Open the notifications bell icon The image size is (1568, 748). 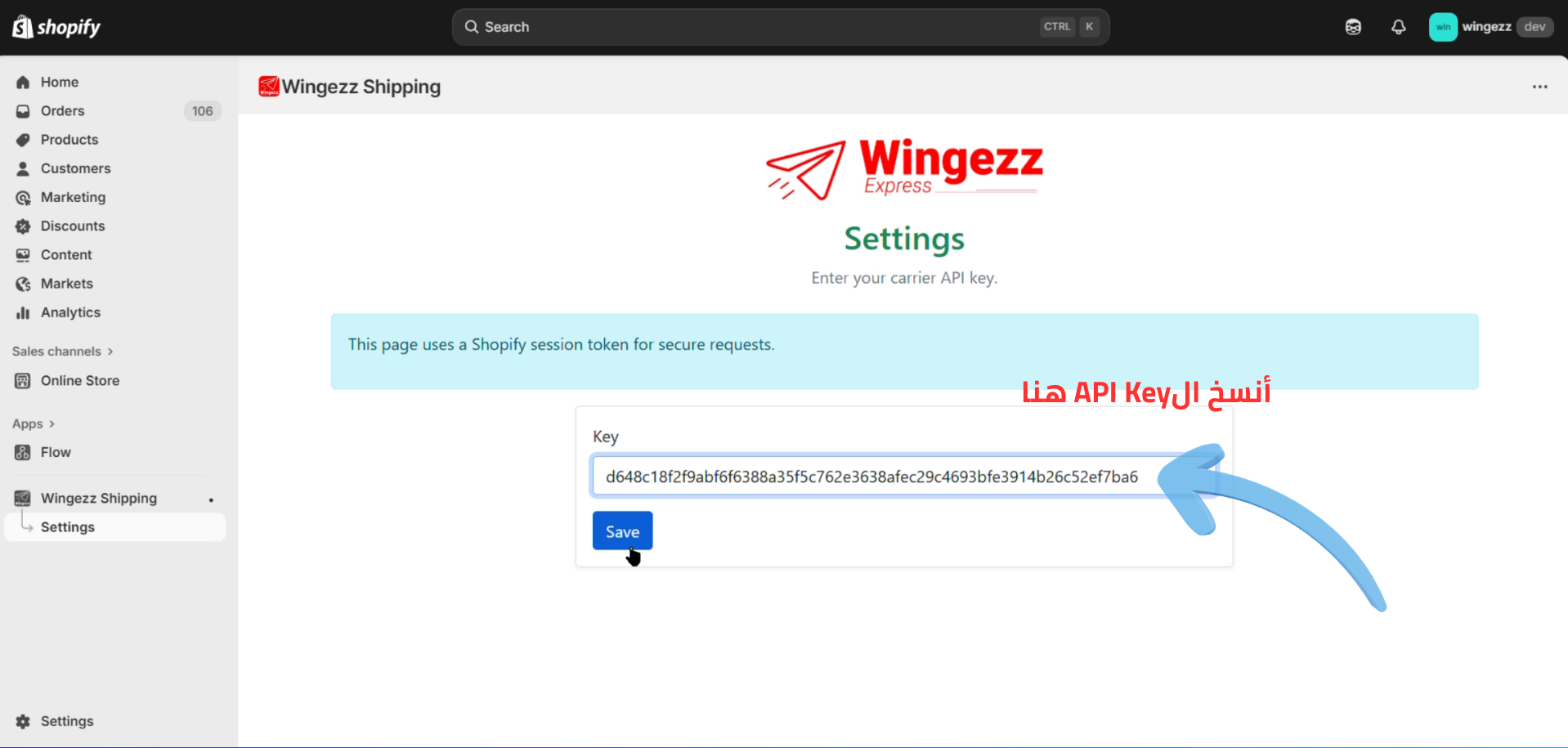(x=1398, y=27)
